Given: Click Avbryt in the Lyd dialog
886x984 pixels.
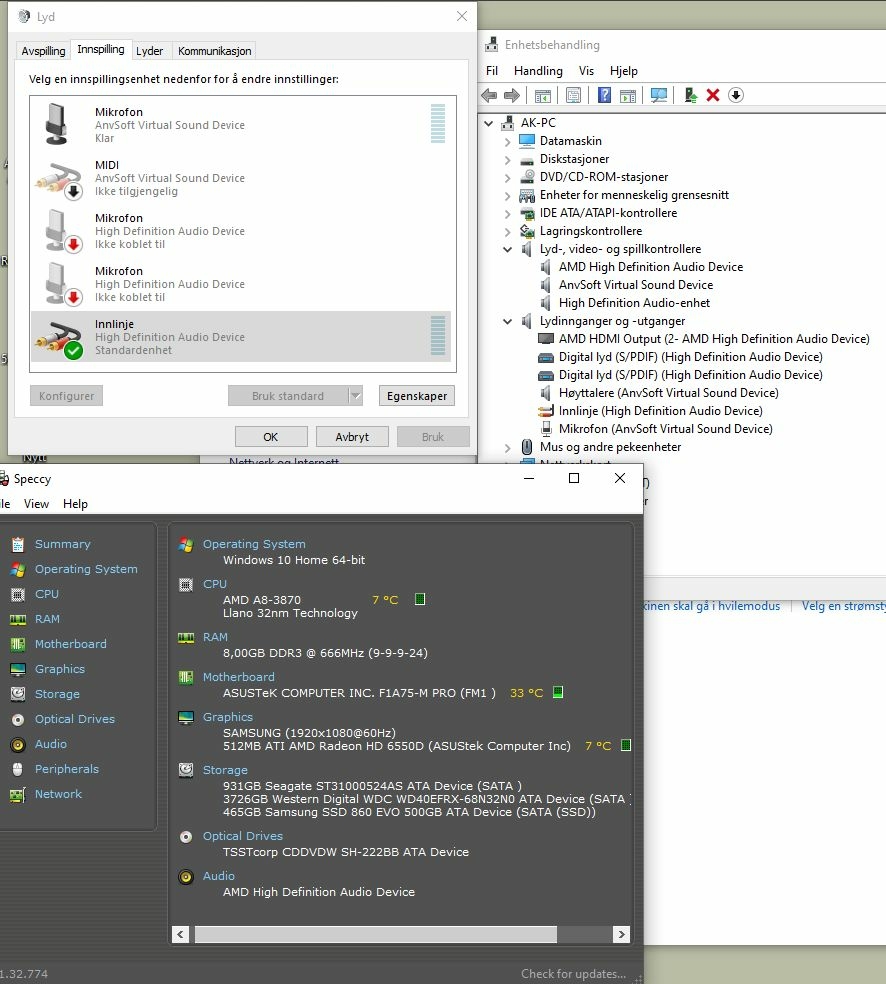Looking at the screenshot, I should coord(352,437).
